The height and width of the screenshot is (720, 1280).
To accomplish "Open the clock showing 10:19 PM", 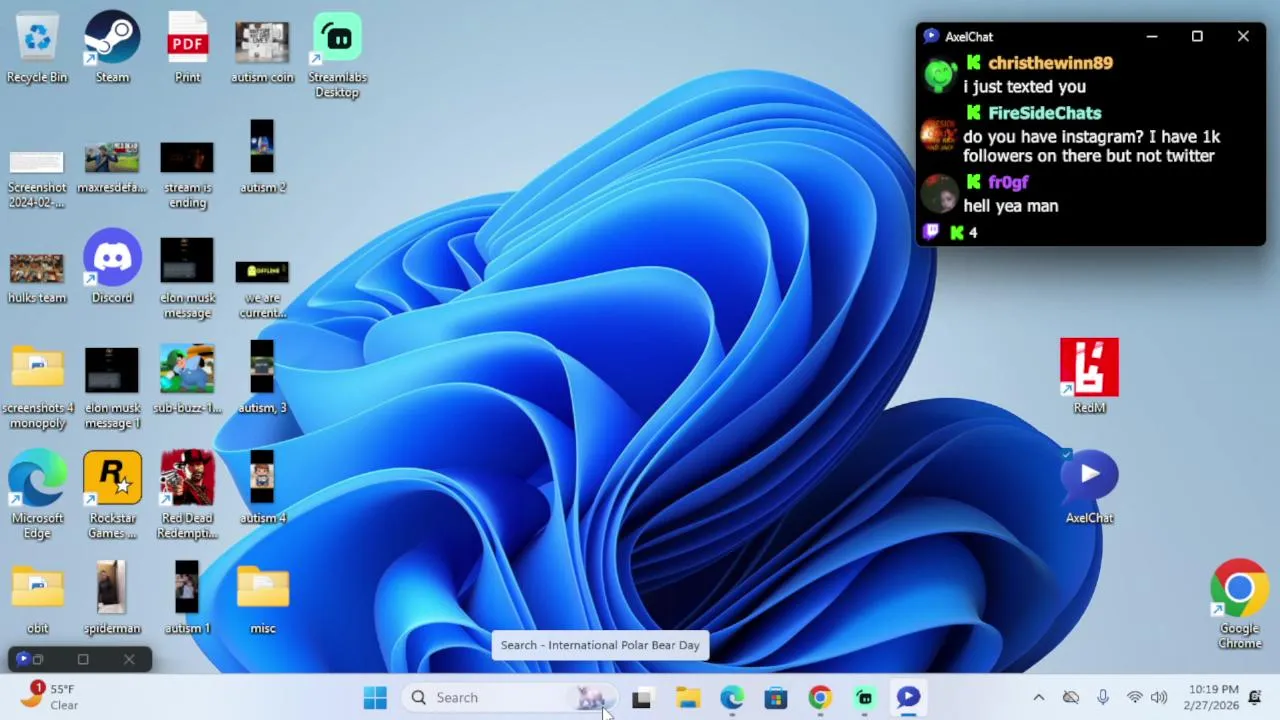I will (x=1212, y=698).
